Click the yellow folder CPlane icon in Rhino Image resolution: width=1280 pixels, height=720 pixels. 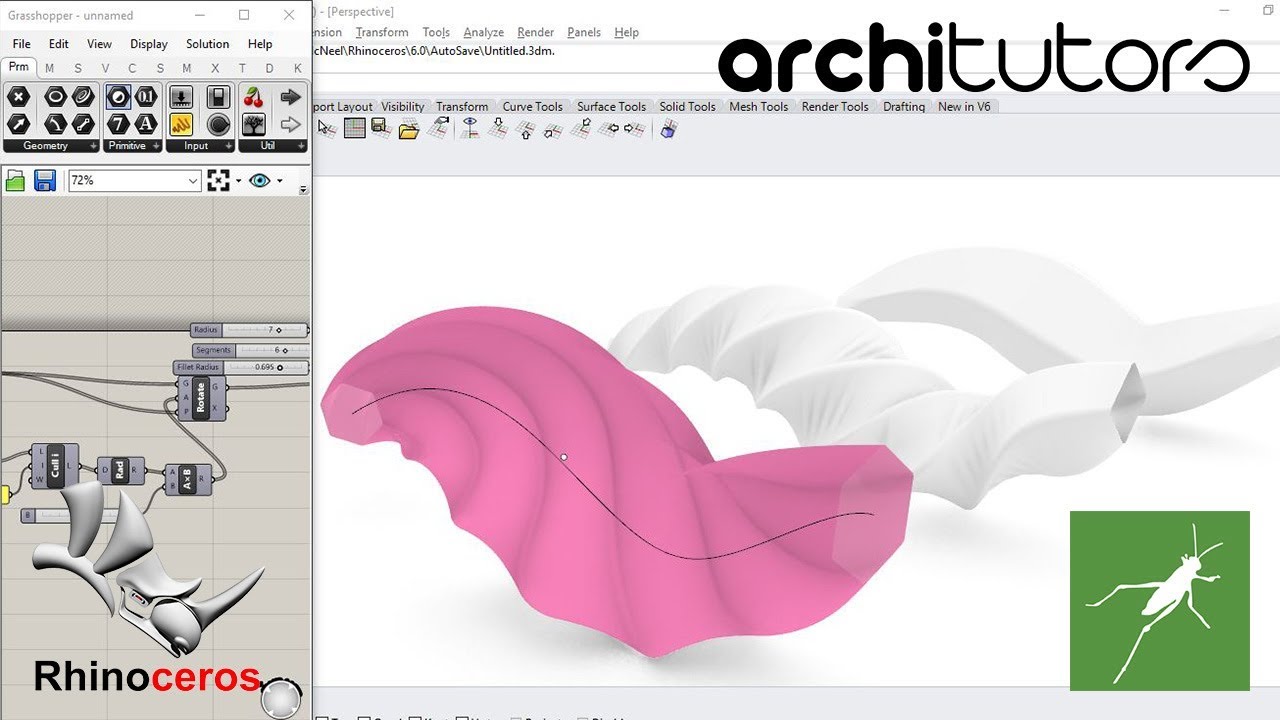(x=408, y=129)
